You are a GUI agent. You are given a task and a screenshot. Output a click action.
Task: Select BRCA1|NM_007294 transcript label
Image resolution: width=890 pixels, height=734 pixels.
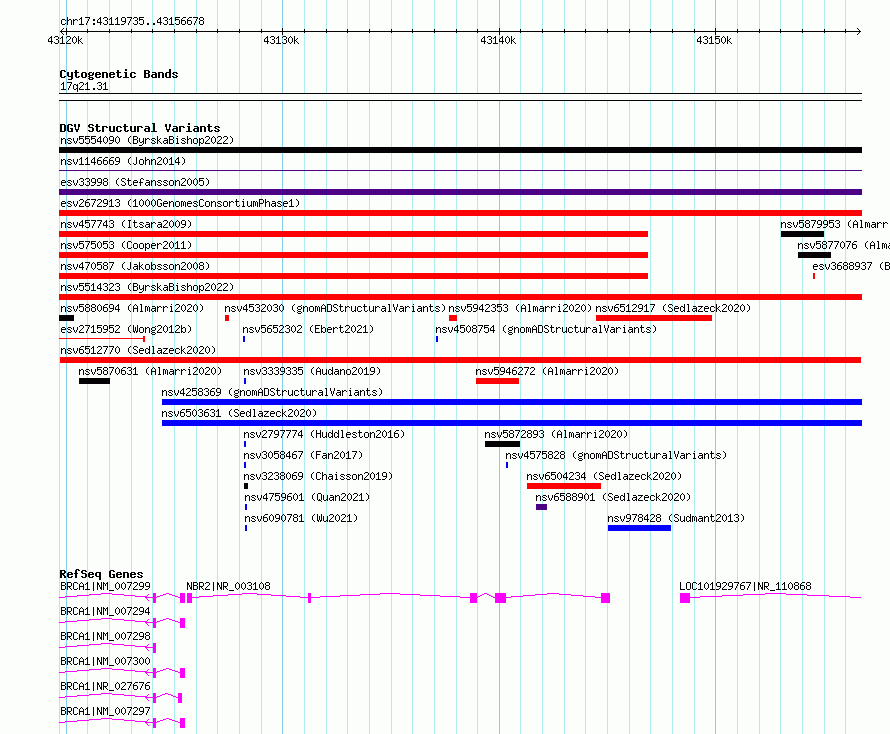(105, 611)
